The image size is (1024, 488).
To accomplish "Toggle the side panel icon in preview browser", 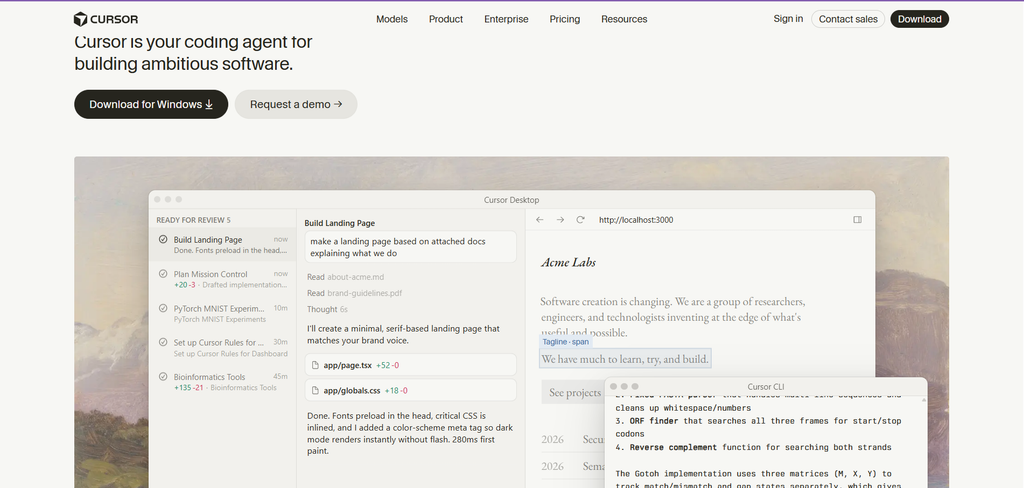I will pos(857,220).
